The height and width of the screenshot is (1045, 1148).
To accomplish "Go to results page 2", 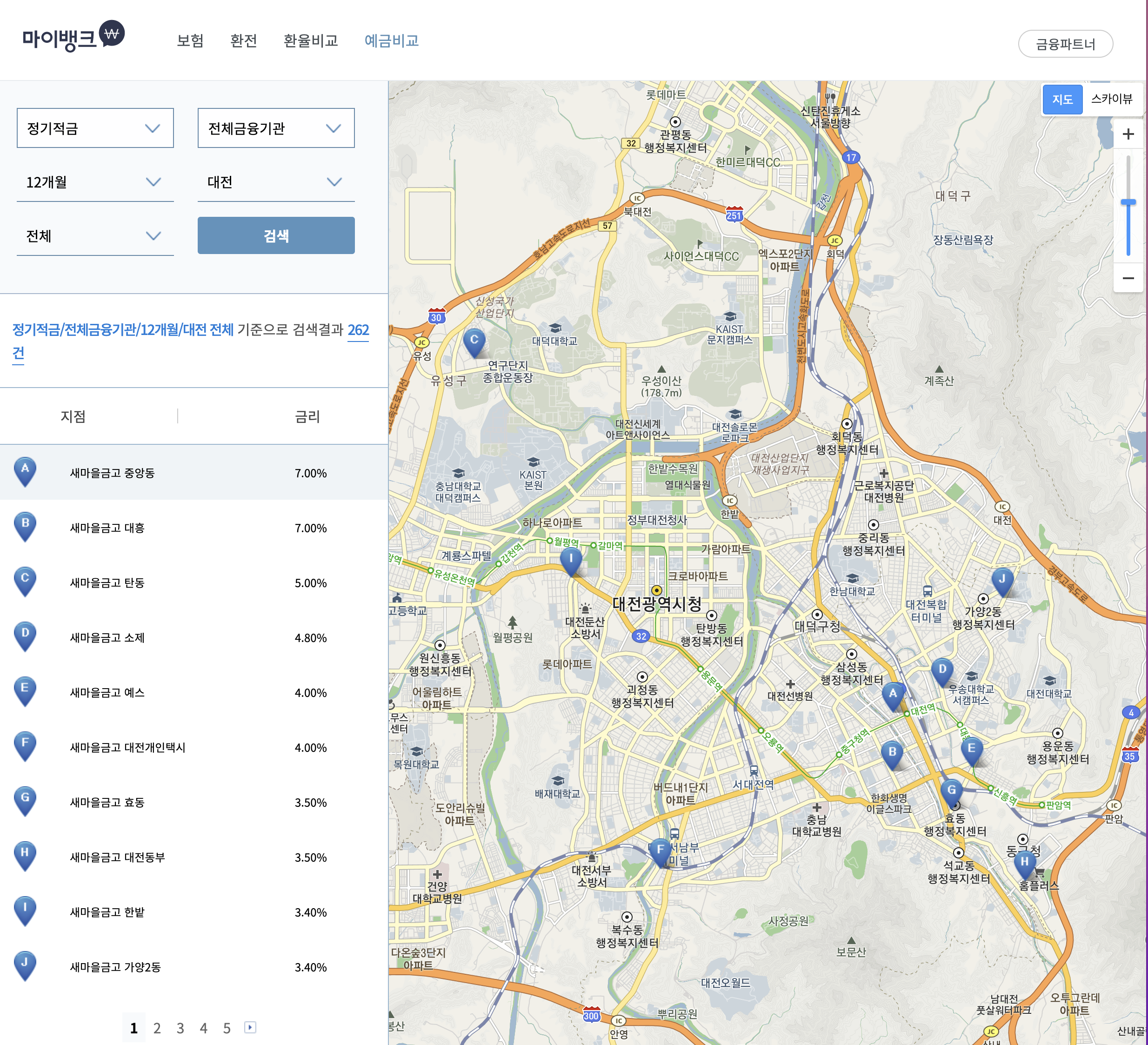I will coord(157,1028).
